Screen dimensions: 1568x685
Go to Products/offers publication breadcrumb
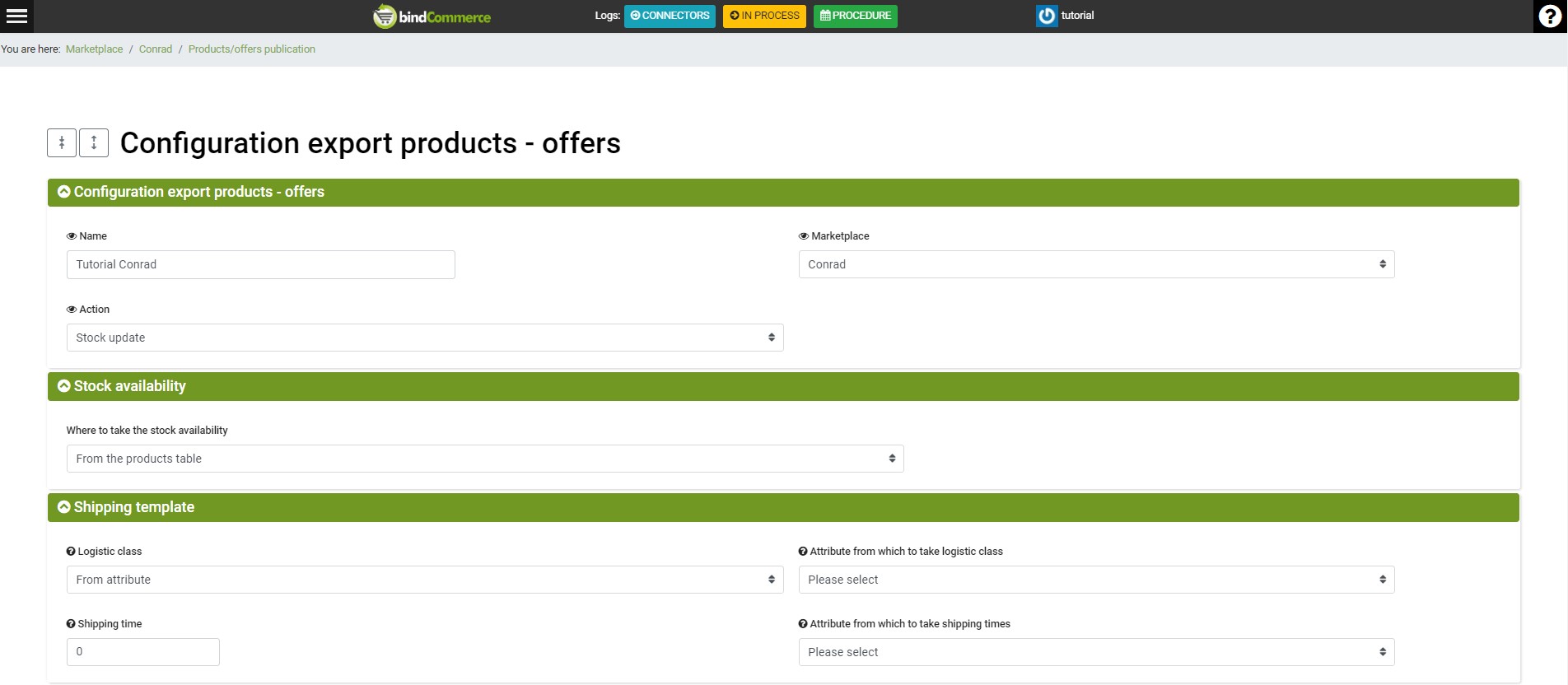click(252, 49)
